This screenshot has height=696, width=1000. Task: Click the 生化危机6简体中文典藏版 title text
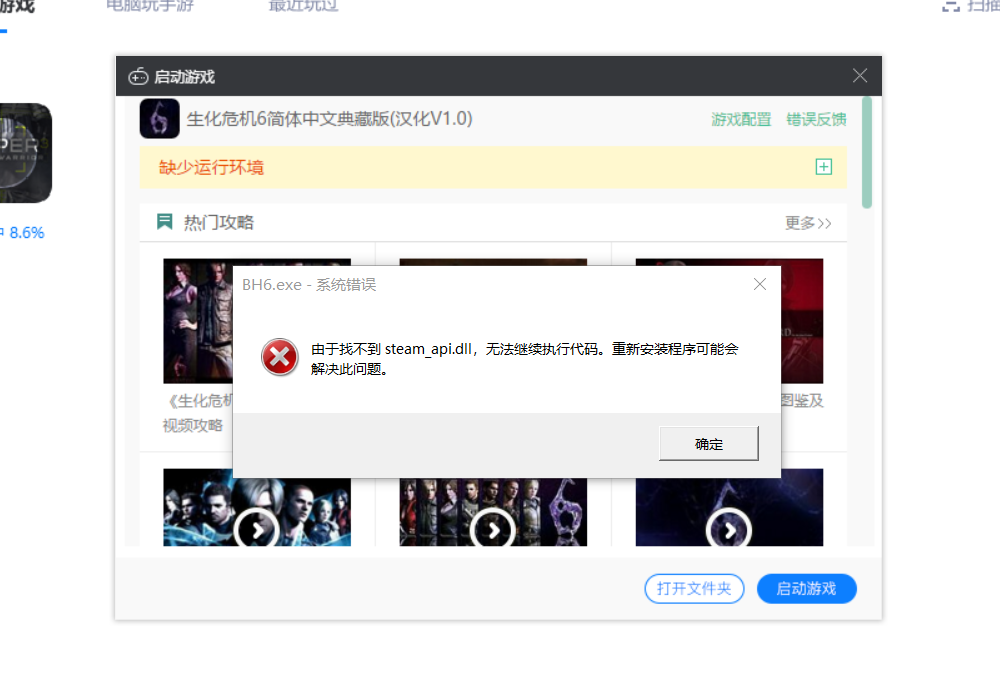[329, 119]
